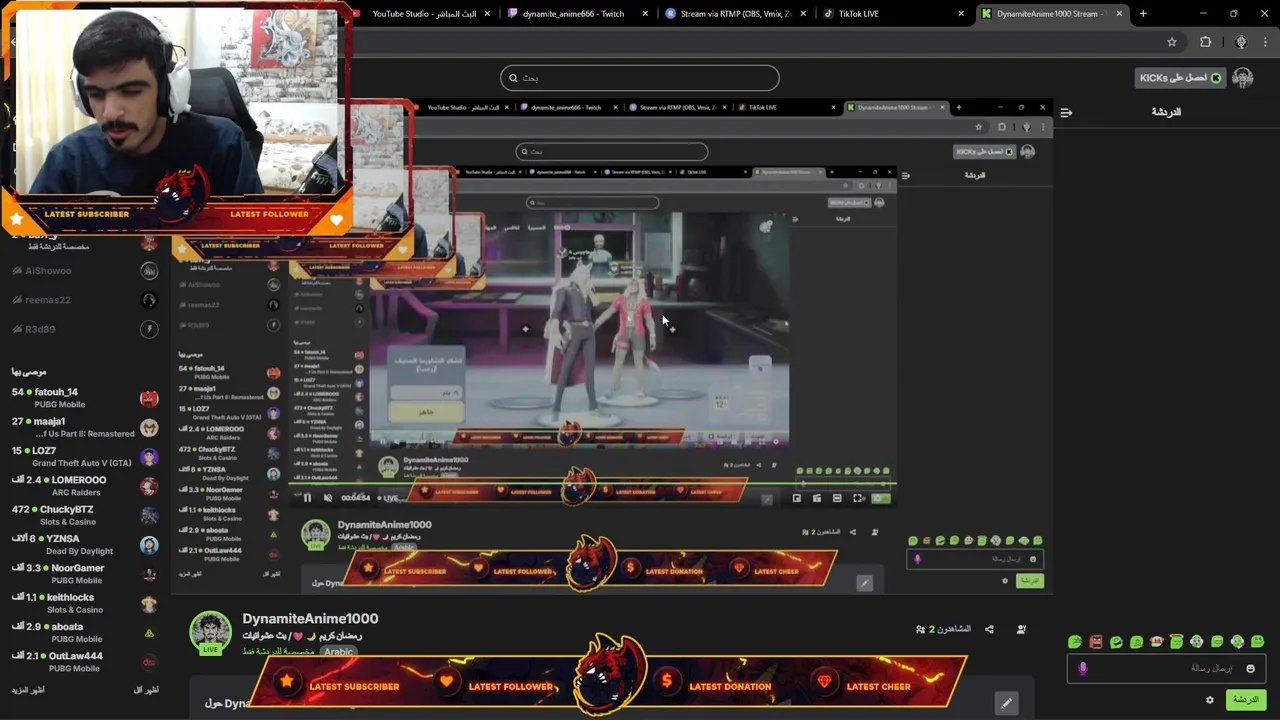Click Latest Subscriber banner under stream
The height and width of the screenshot is (720, 1280).
pyautogui.click(x=354, y=687)
